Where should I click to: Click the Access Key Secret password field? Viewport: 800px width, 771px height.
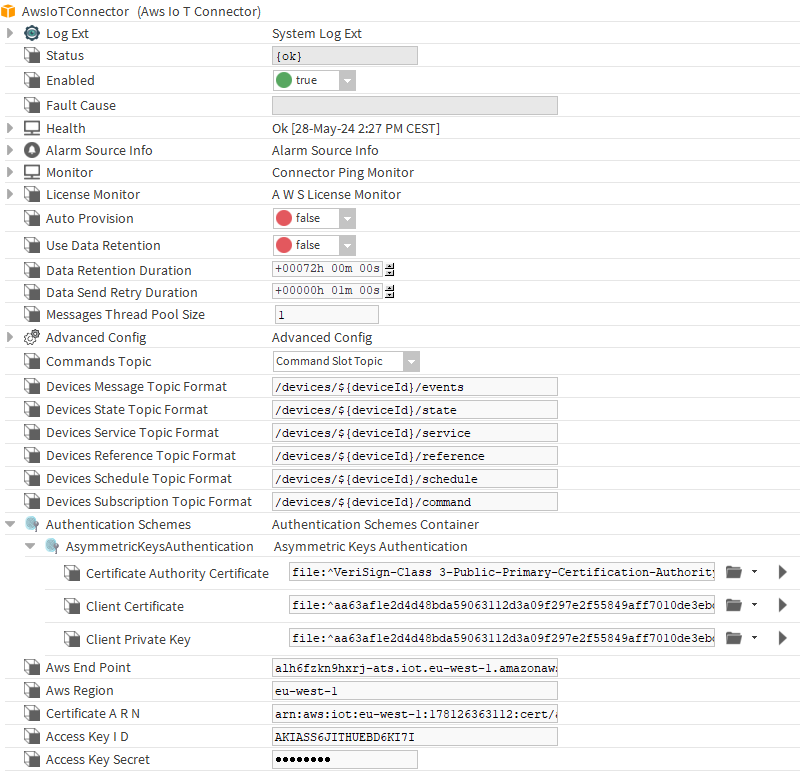(x=345, y=759)
